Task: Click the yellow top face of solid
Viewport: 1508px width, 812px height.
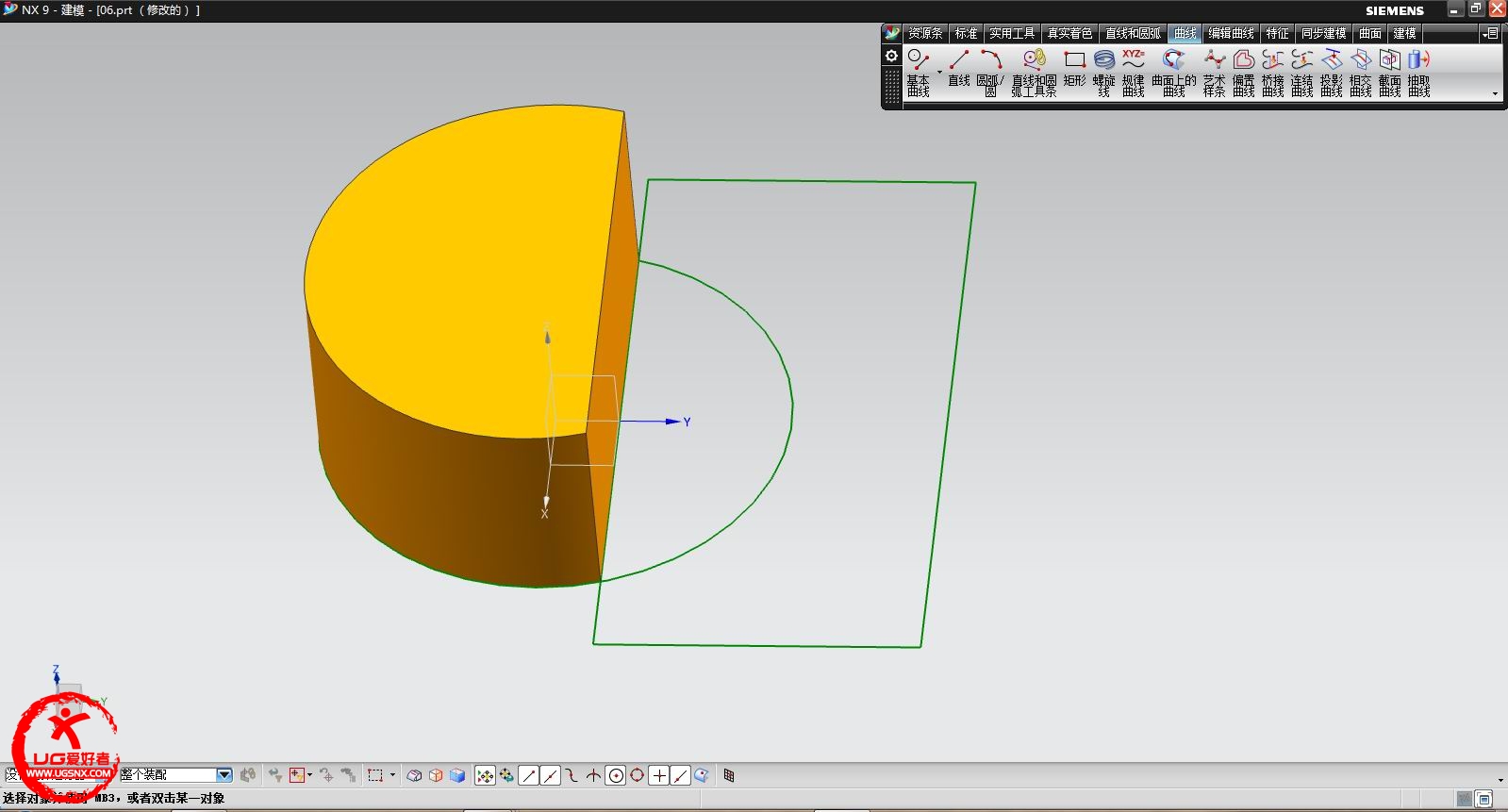Action: [x=462, y=273]
